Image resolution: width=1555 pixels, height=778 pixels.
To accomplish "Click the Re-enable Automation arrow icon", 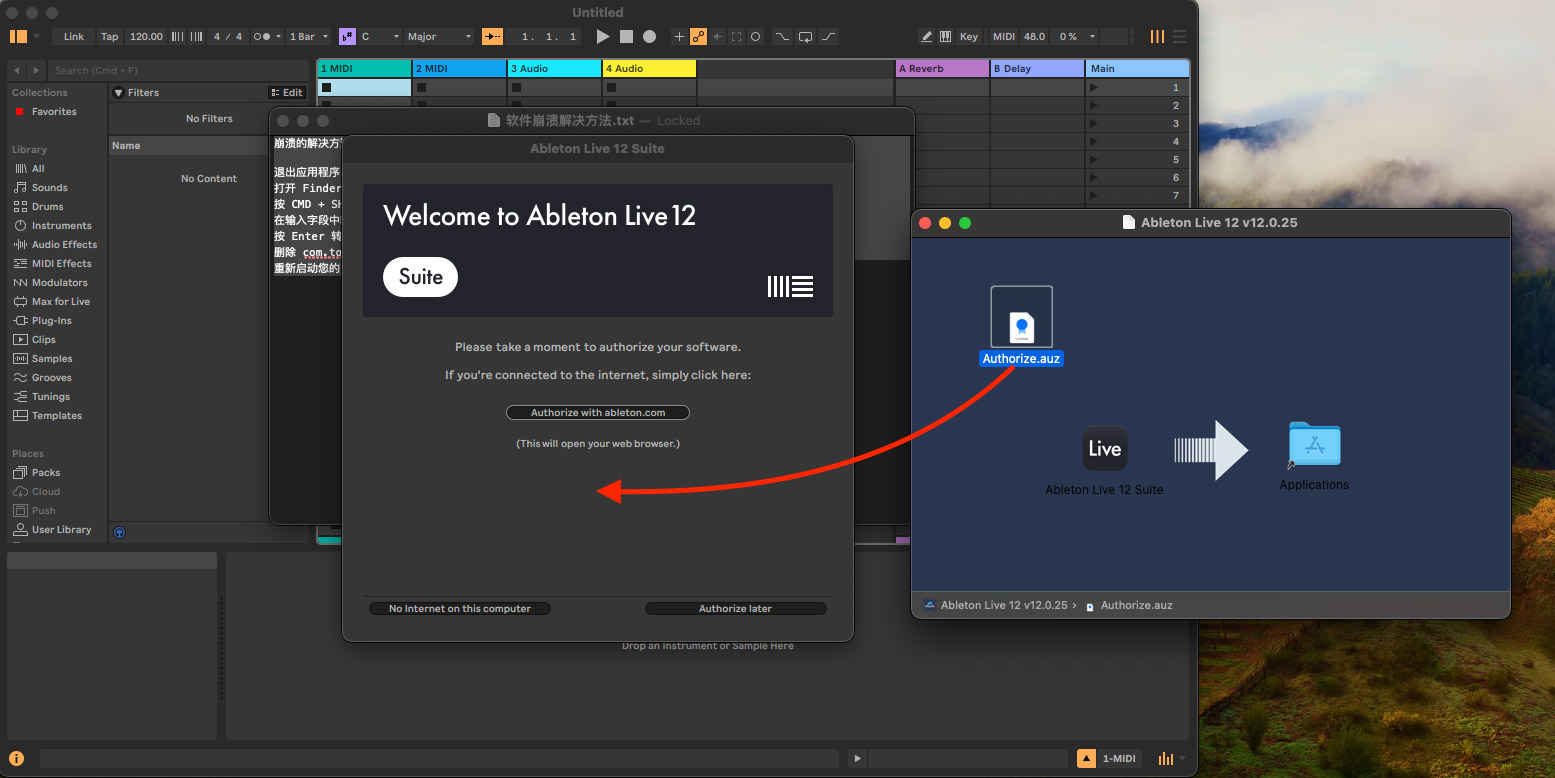I will (x=717, y=36).
